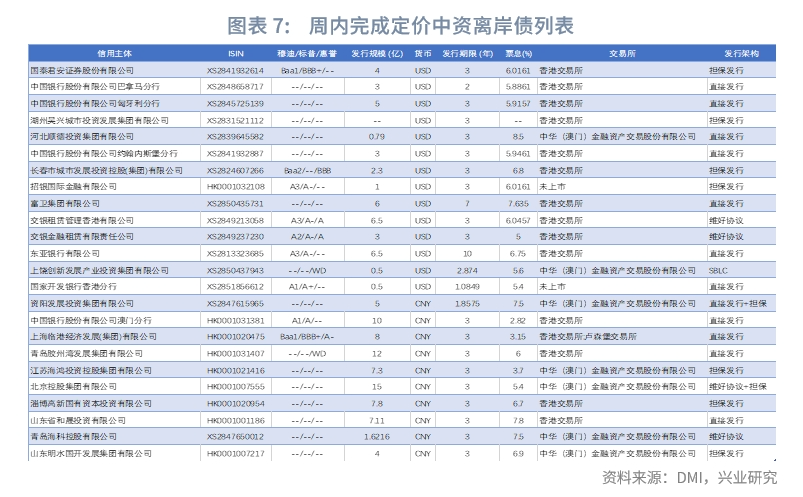Click the '交易所' column header
The height and width of the screenshot is (497, 803).
pos(622,53)
